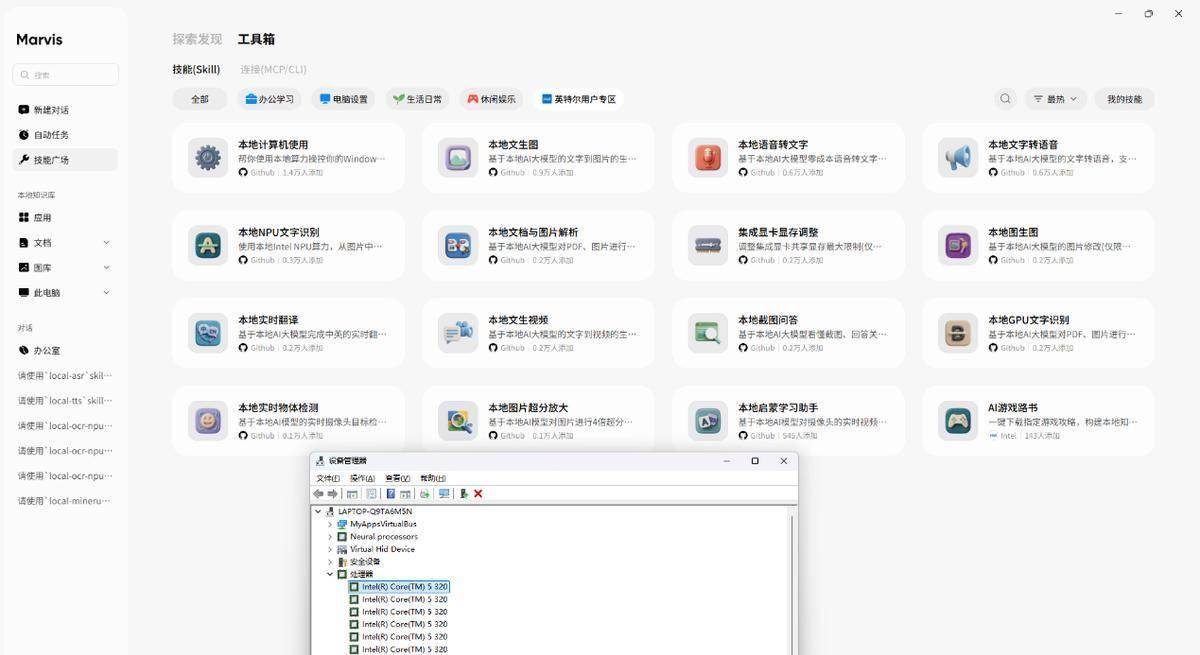The image size is (1200, 655).
Task: Filter skills by 休闲娱乐
Action: pos(491,99)
